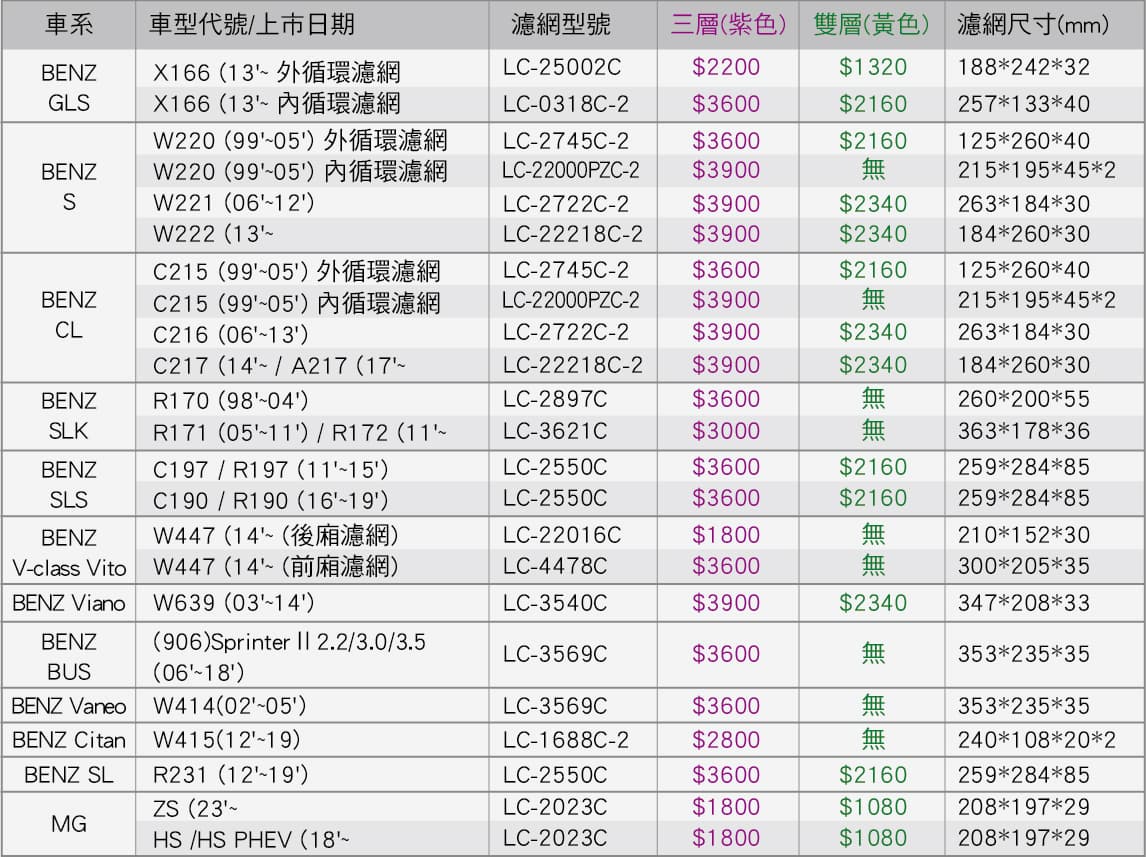Click the MG series cell
Screen dimensions: 1146x857
pos(69,823)
